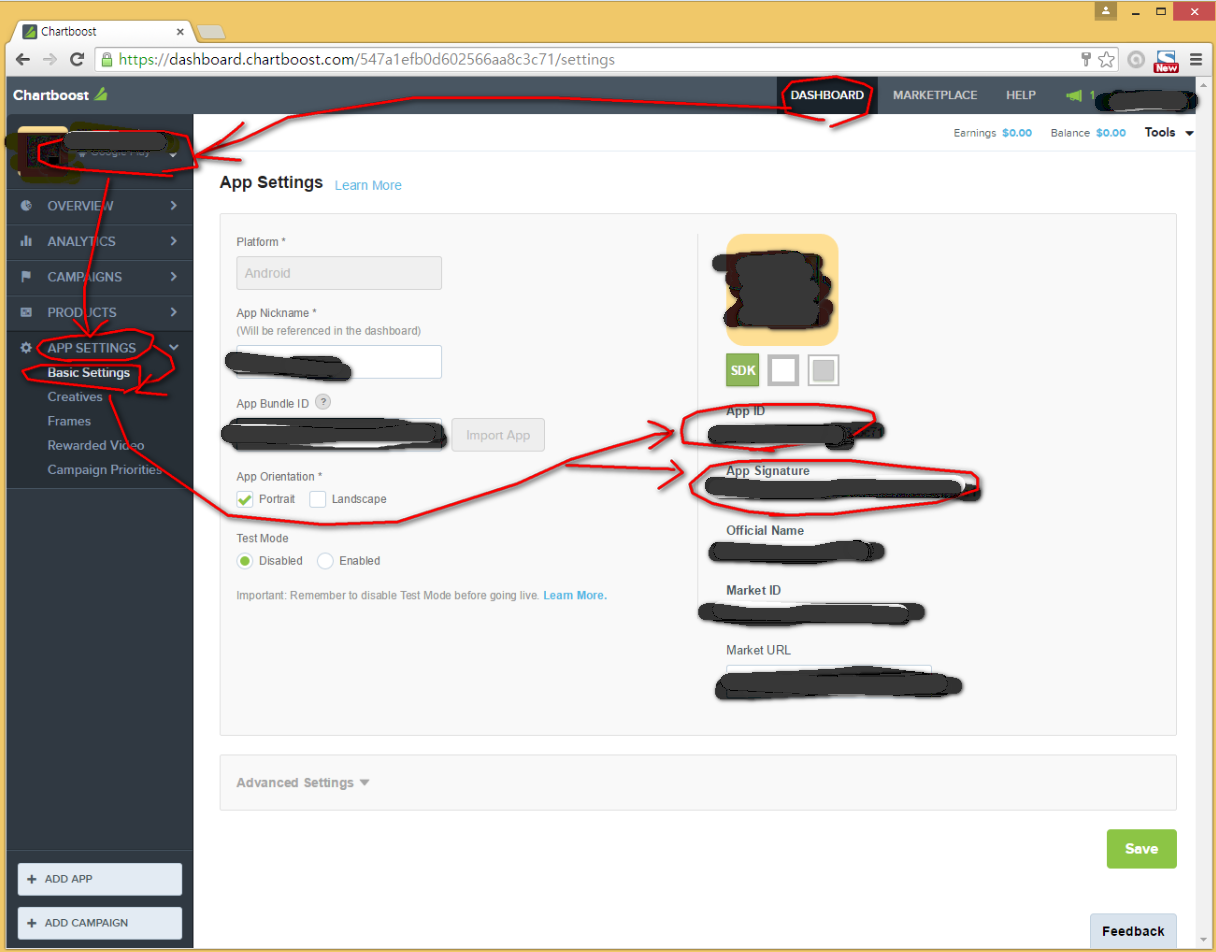Viewport: 1216px width, 952px height.
Task: Click the Analytics bar chart icon
Action: (x=27, y=241)
